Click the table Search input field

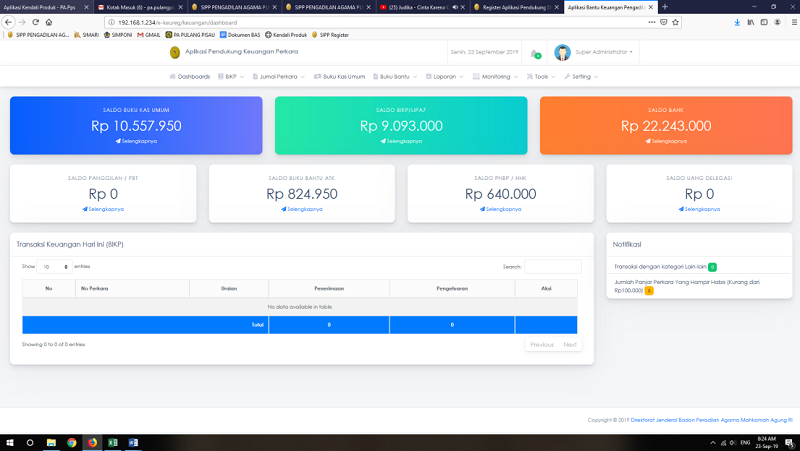pyautogui.click(x=552, y=267)
